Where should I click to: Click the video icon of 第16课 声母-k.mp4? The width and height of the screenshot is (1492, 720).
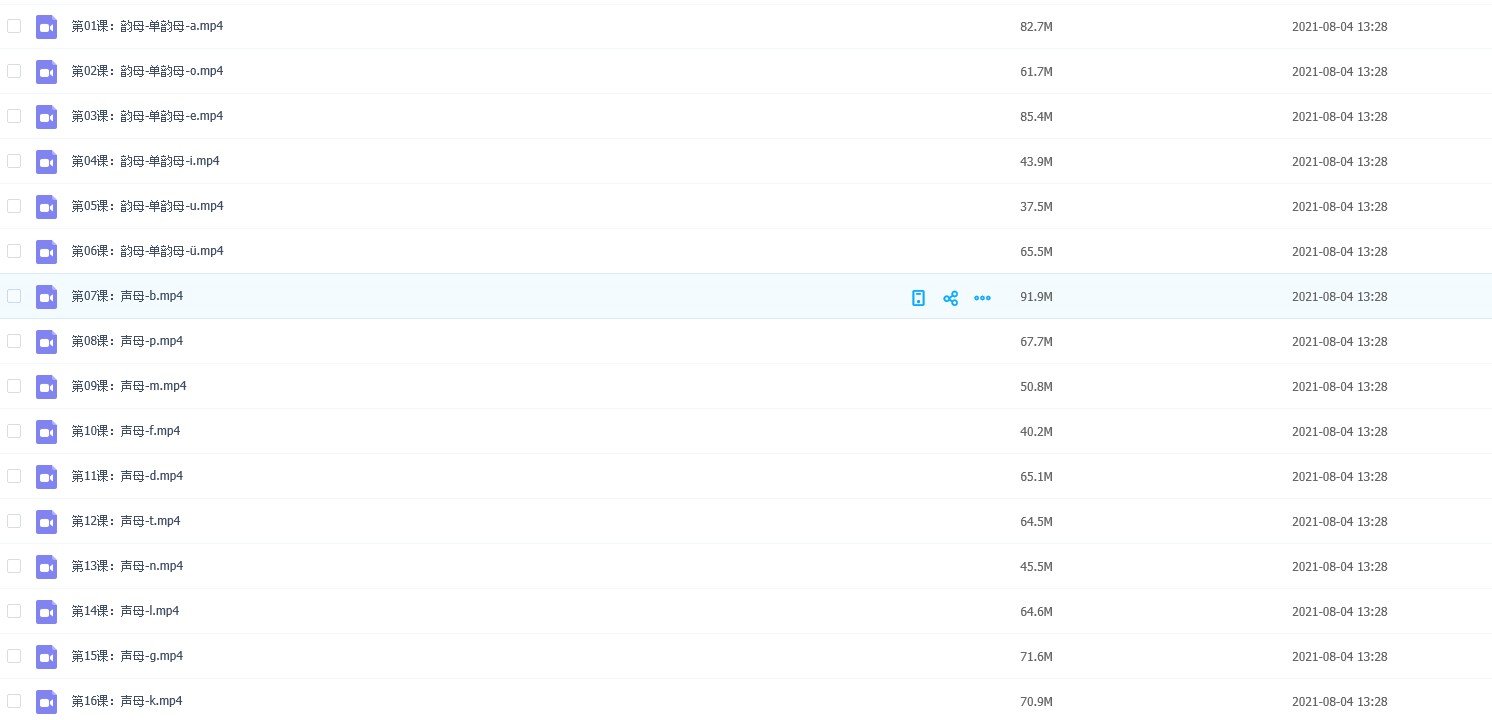click(46, 702)
